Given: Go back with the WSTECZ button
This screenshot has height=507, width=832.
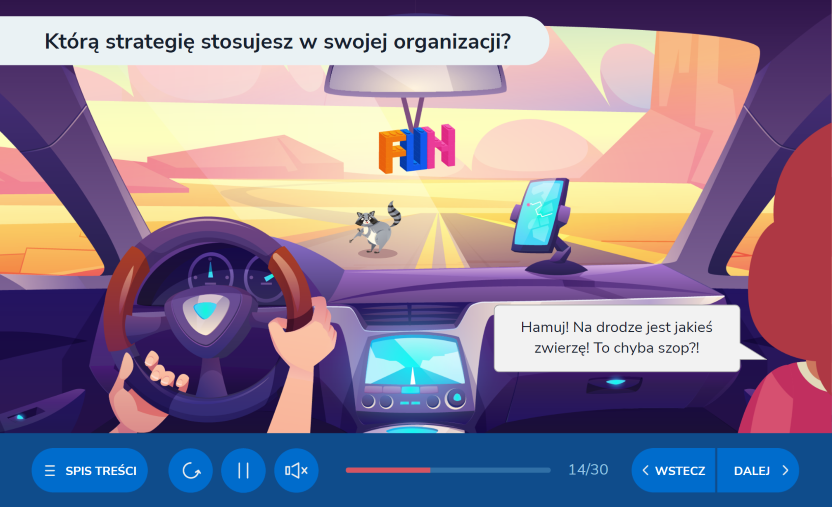Looking at the screenshot, I should pyautogui.click(x=673, y=470).
